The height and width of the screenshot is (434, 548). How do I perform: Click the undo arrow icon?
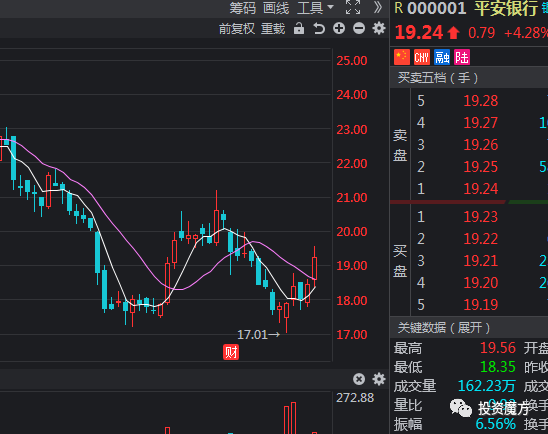click(x=319, y=28)
